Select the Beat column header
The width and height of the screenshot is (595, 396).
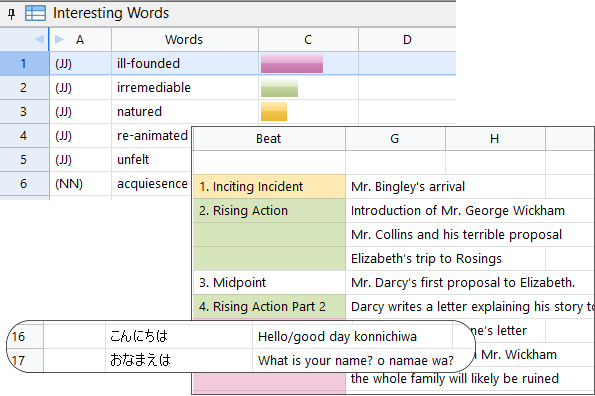pos(269,139)
